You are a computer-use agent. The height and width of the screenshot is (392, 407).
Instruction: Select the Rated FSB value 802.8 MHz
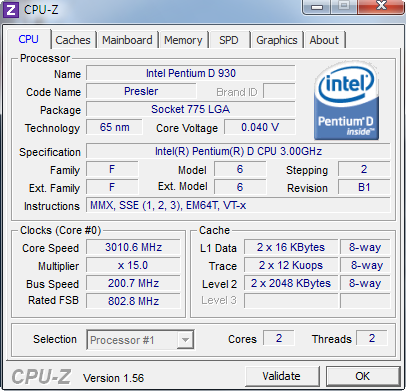tap(133, 301)
